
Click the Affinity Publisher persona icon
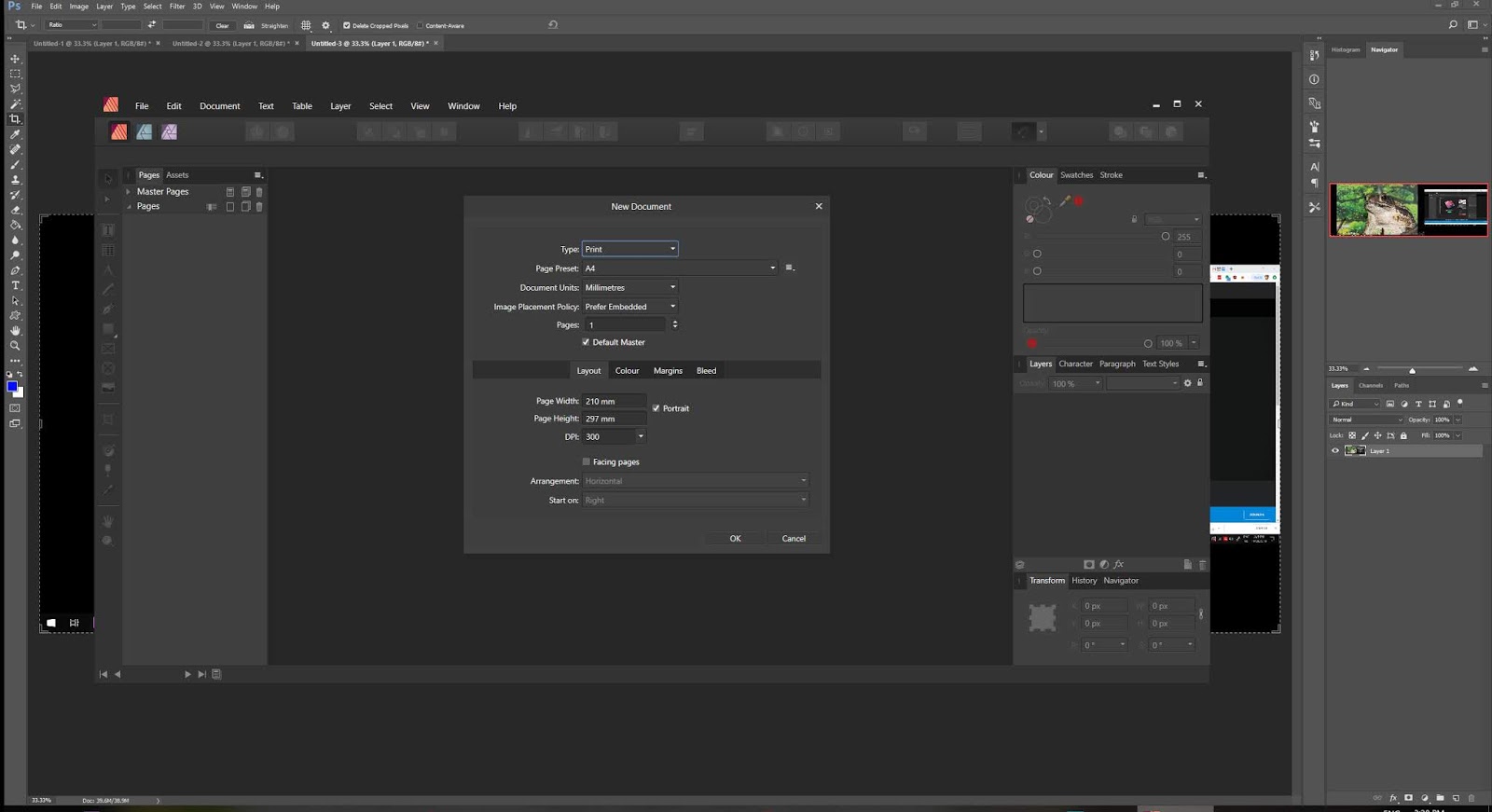point(119,132)
